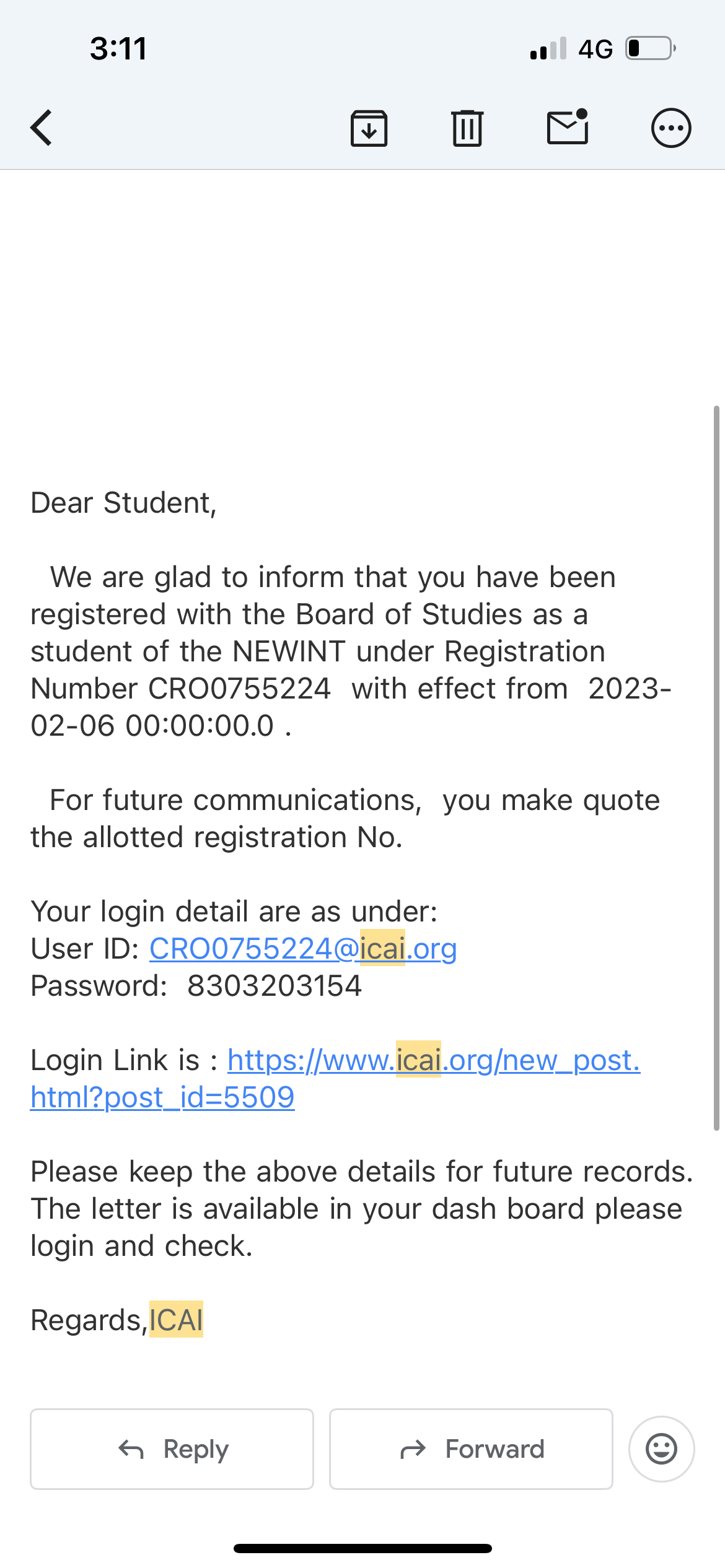Go back using the left chevron

click(x=42, y=128)
